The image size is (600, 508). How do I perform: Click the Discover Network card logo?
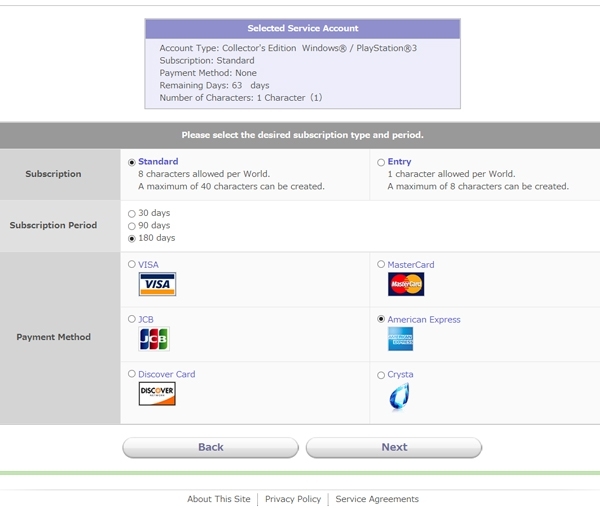point(157,394)
